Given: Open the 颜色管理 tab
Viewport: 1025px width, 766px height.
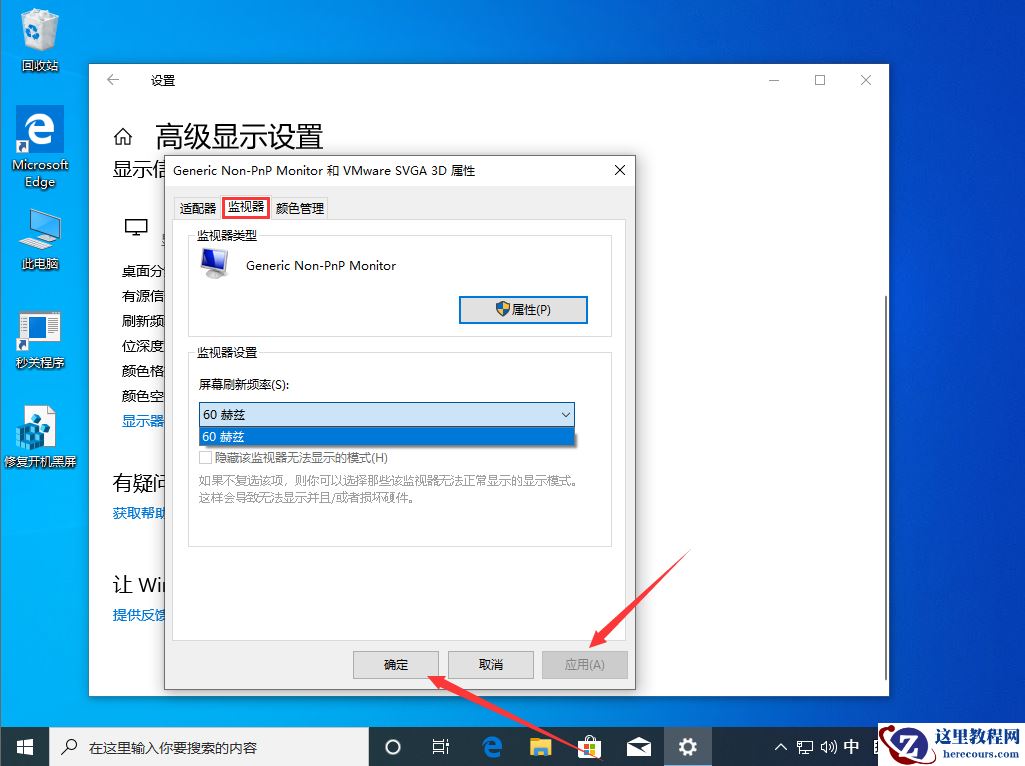Looking at the screenshot, I should [x=299, y=207].
